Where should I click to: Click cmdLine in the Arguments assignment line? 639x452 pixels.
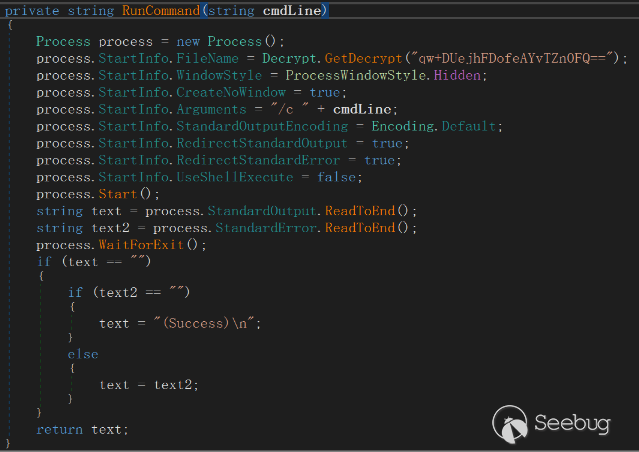click(x=362, y=109)
